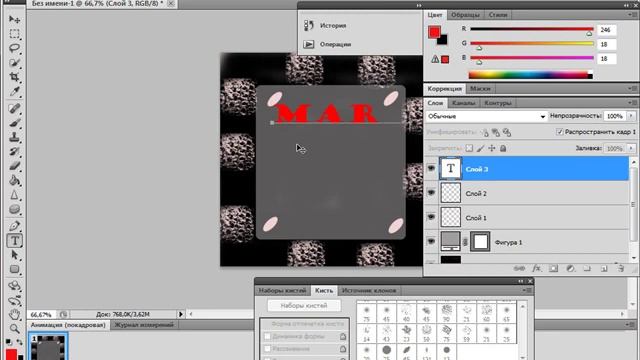Click the Наборы кистей button in Brush panel

[304, 305]
